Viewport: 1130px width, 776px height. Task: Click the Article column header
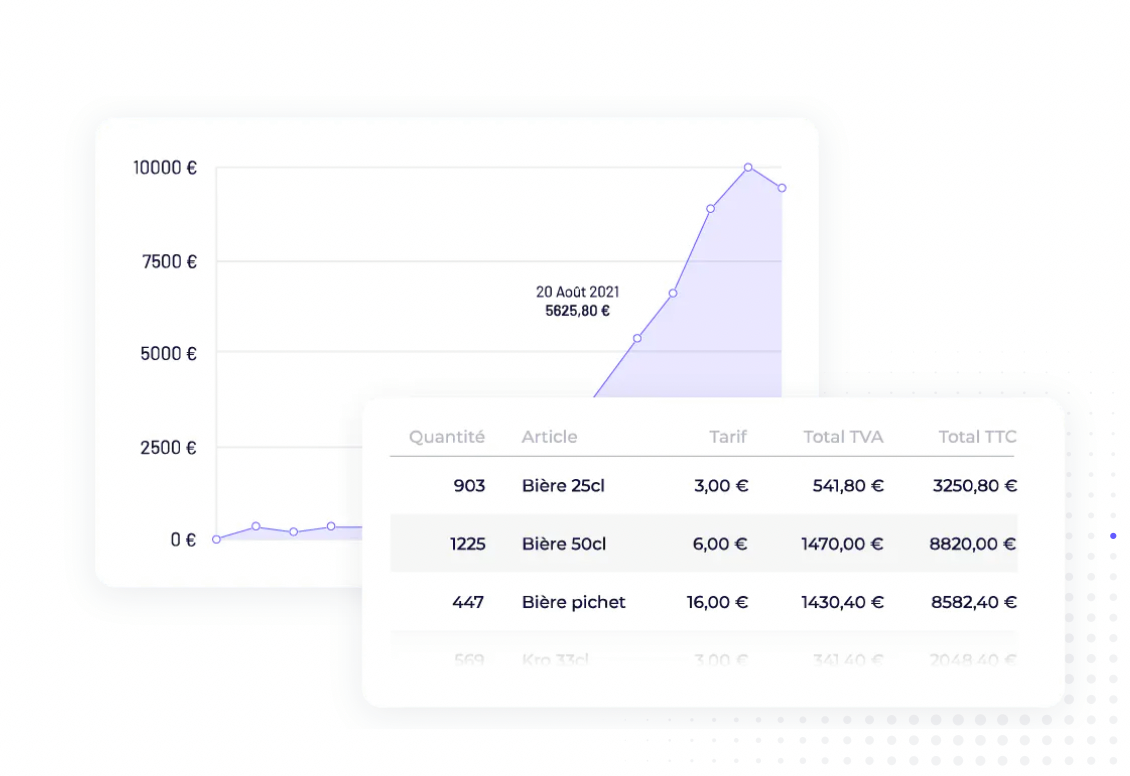point(549,437)
